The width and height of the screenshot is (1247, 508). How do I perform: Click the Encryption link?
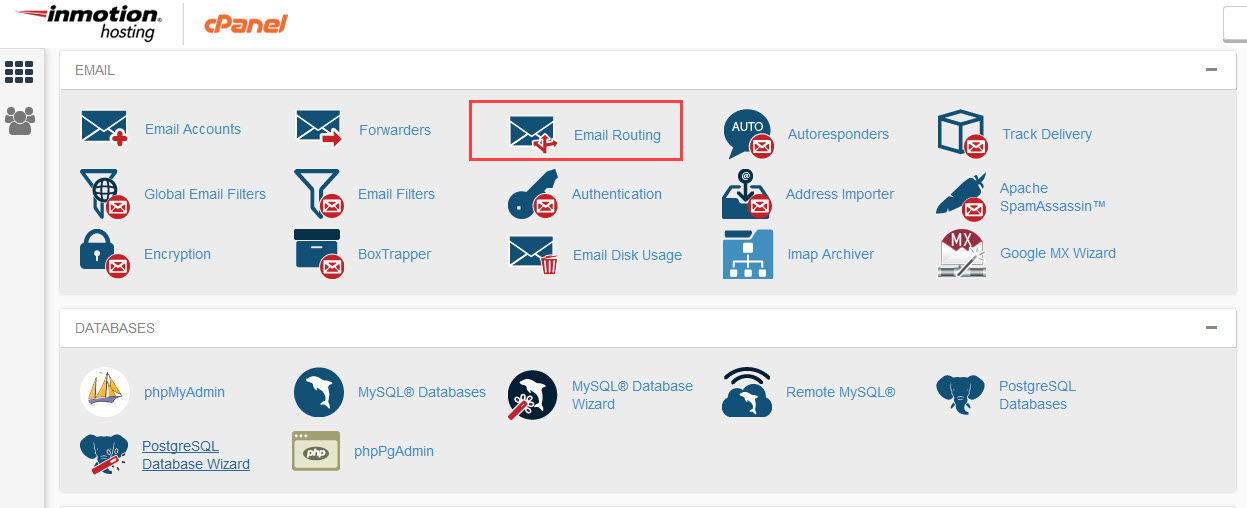click(177, 254)
